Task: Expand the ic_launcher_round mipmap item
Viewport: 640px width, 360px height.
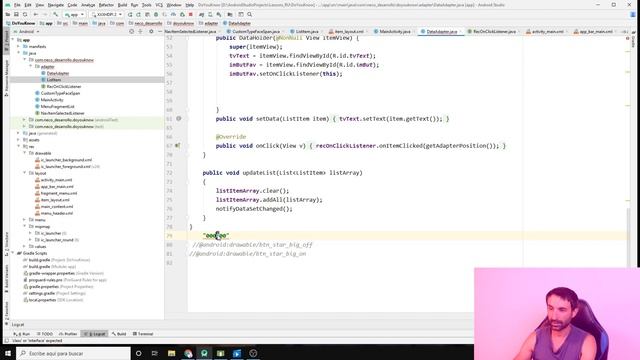Action: (30, 240)
